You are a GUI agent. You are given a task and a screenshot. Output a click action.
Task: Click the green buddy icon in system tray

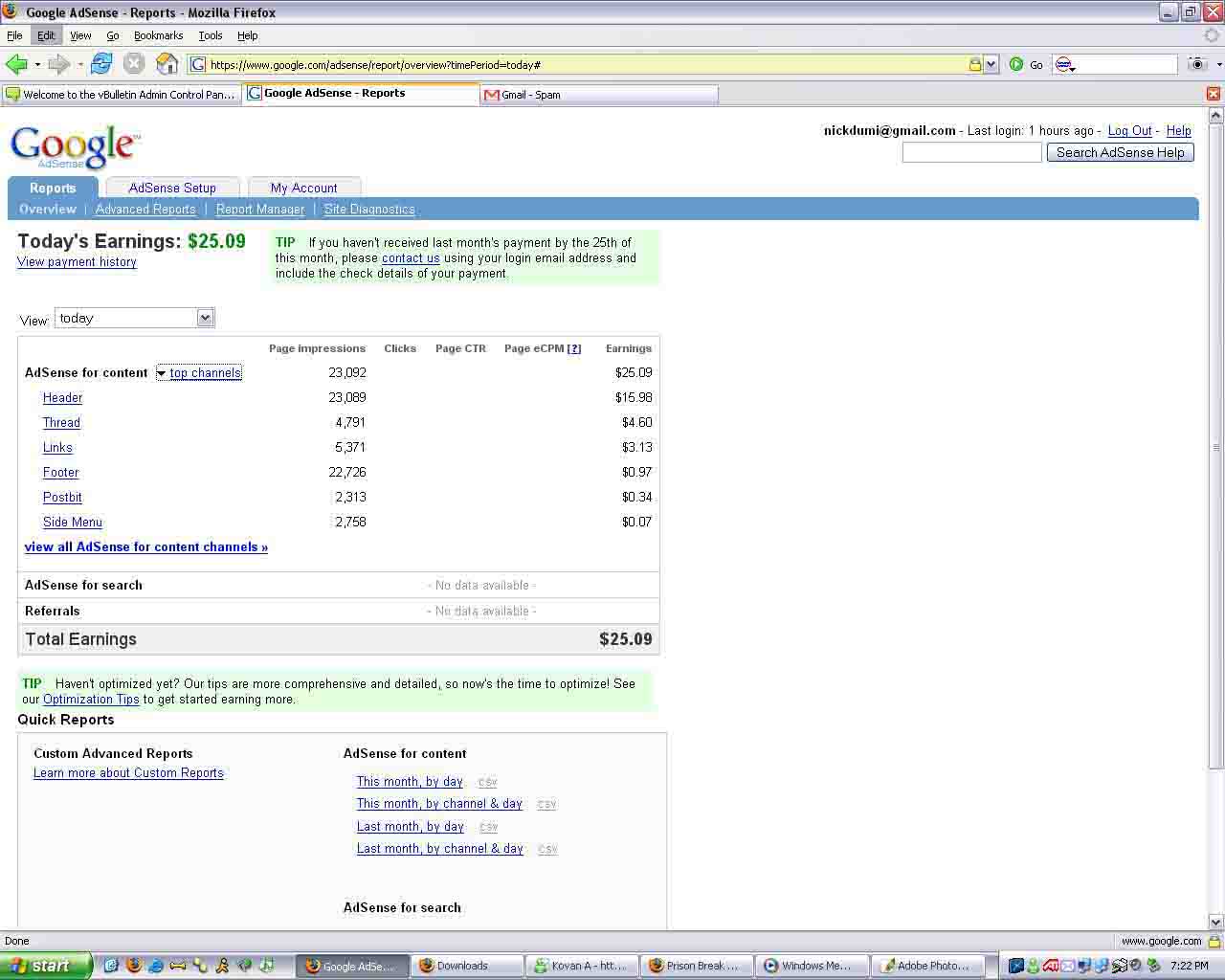click(1034, 966)
